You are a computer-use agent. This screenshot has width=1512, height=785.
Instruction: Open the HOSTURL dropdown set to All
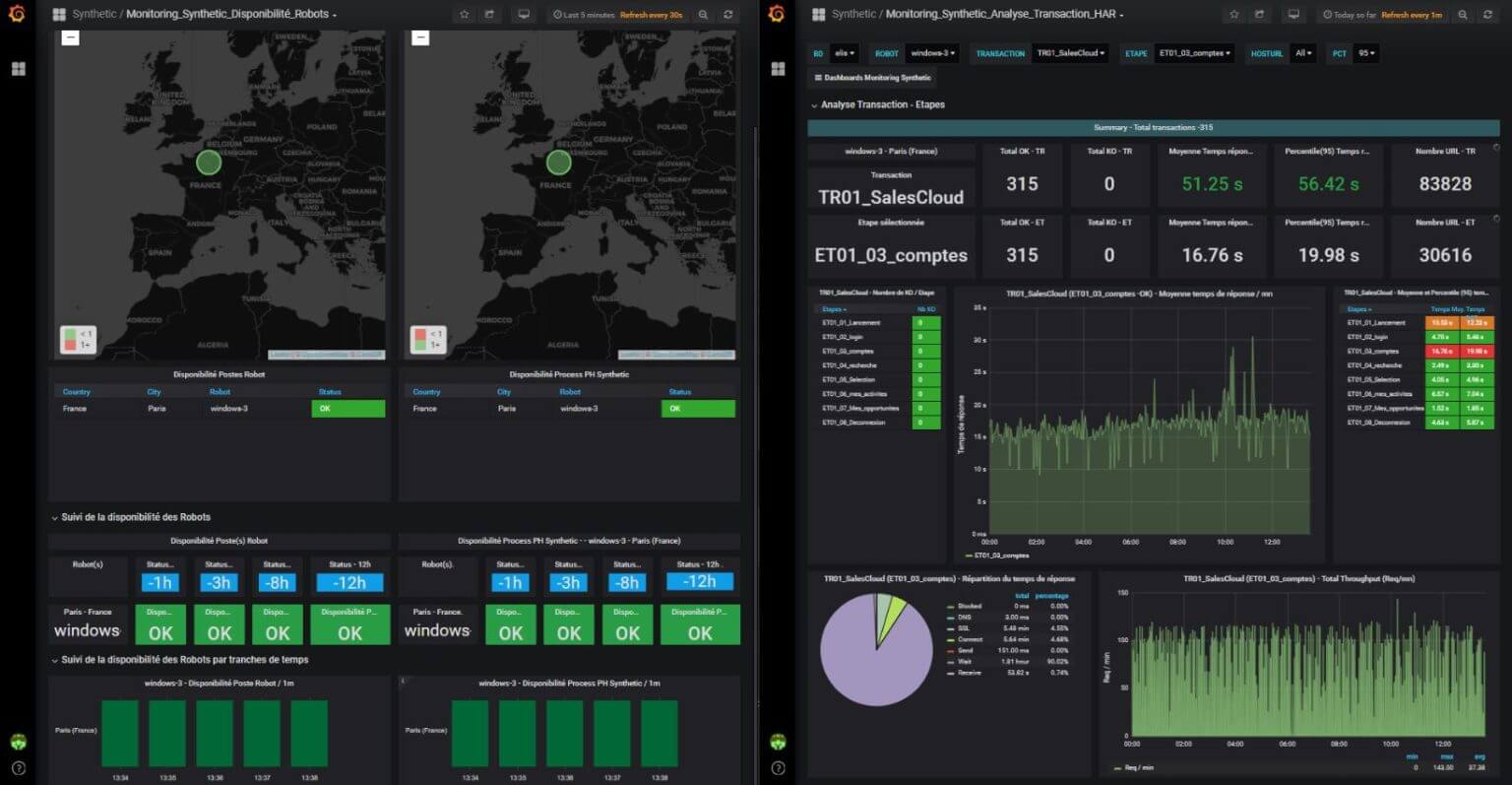1303,53
